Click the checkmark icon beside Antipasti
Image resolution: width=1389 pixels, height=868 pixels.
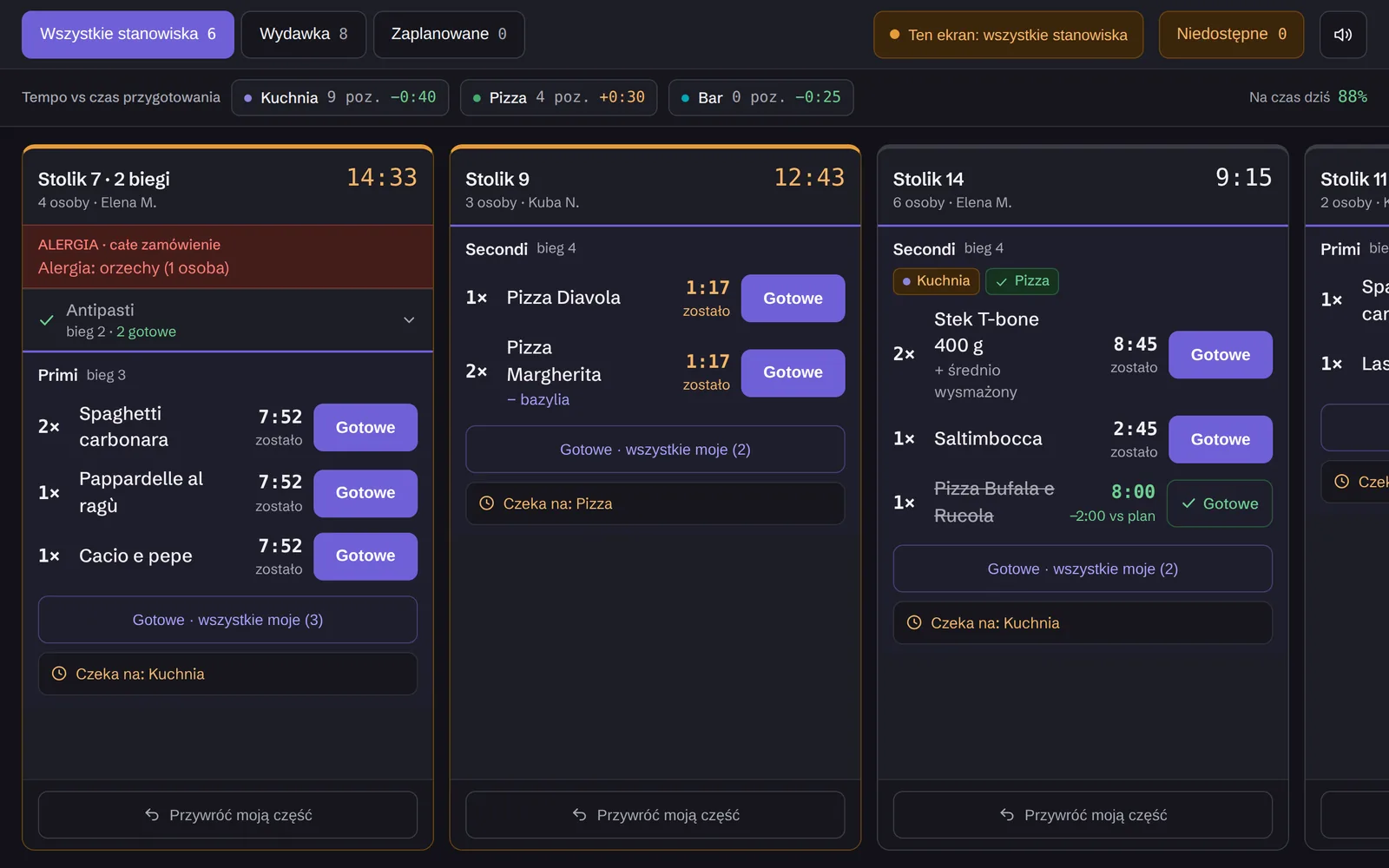(47, 320)
